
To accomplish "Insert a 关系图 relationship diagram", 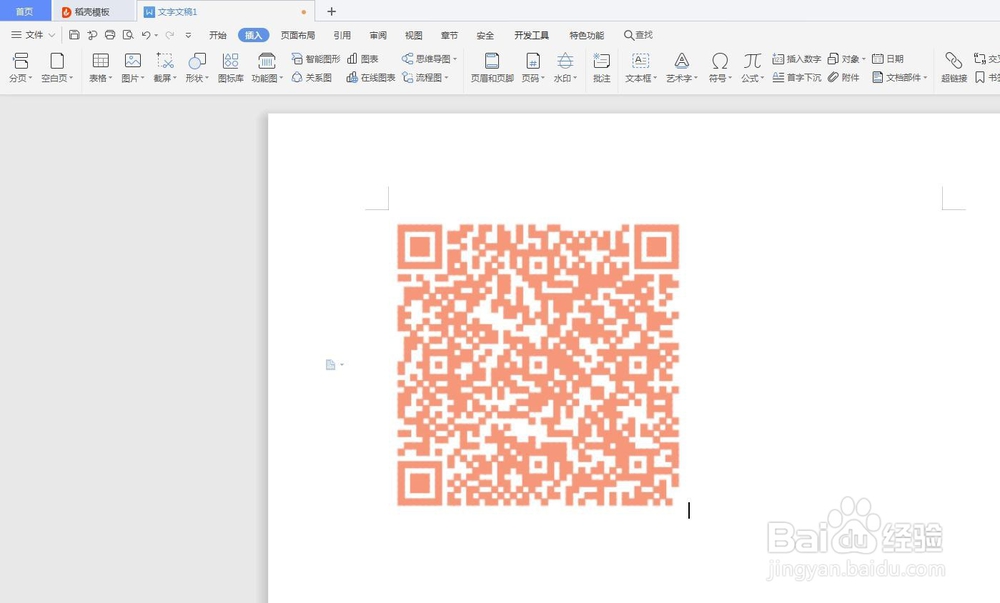I will click(x=312, y=78).
